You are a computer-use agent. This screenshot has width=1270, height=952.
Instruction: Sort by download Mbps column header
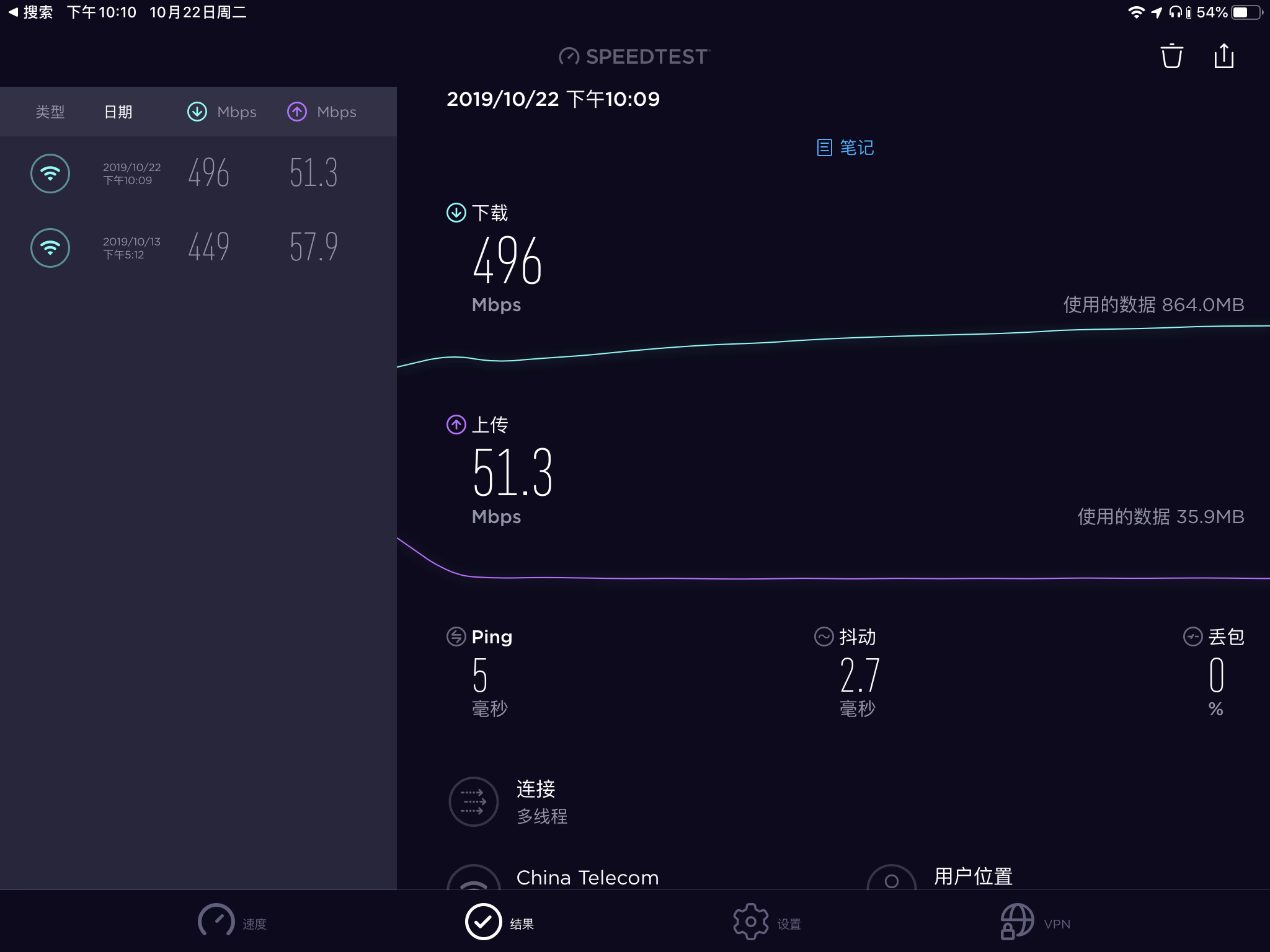pyautogui.click(x=222, y=112)
